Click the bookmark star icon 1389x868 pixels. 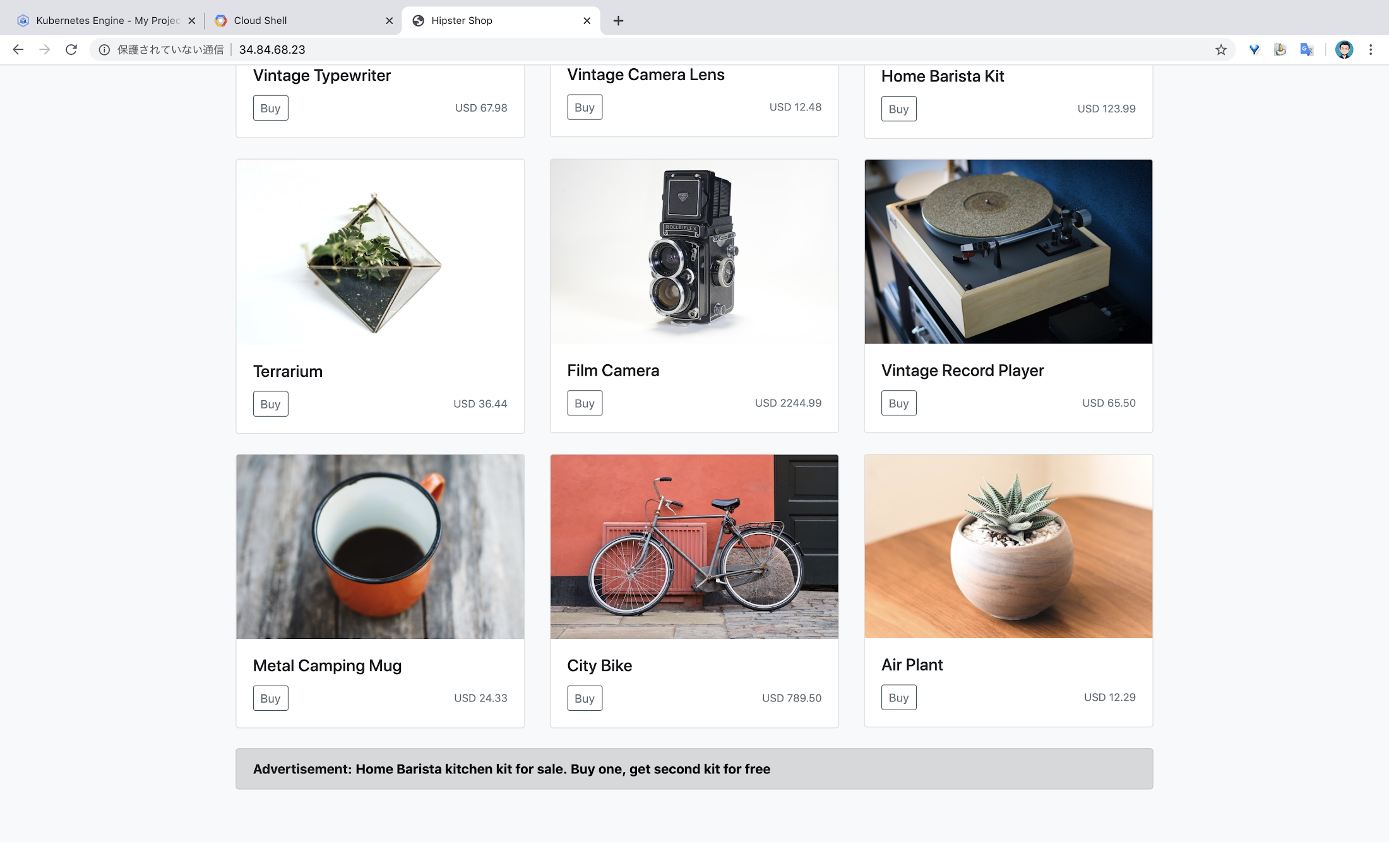(x=1220, y=49)
